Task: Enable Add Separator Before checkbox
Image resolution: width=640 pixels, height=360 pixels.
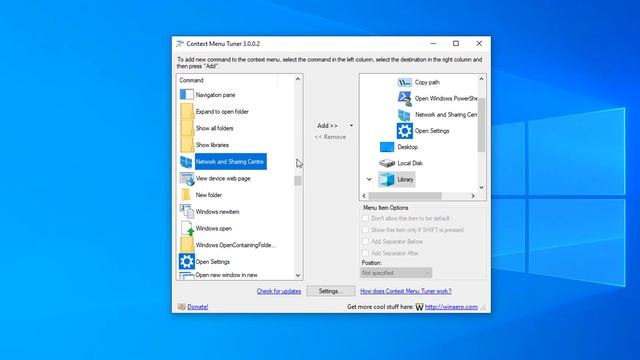Action: click(x=365, y=242)
